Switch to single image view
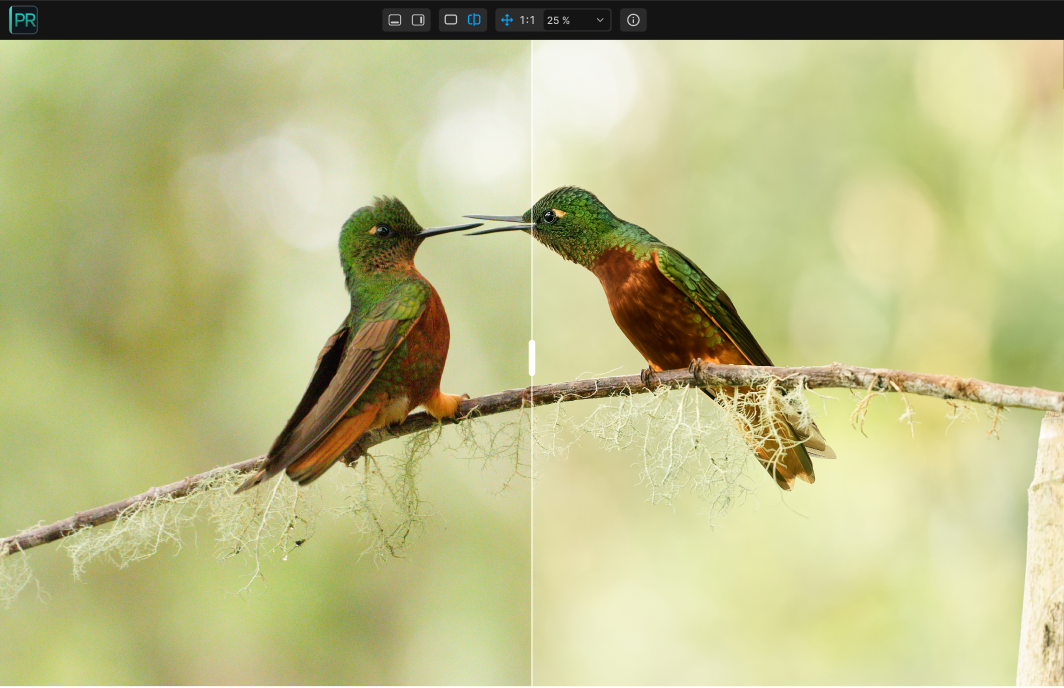The image size is (1064, 688). pos(451,20)
